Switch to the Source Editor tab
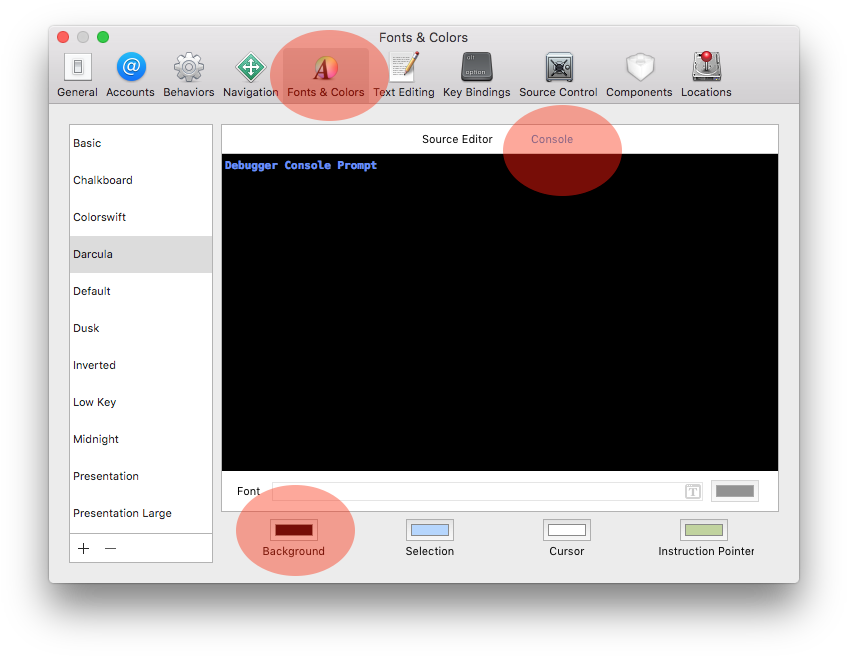The height and width of the screenshot is (656, 847). (x=457, y=139)
